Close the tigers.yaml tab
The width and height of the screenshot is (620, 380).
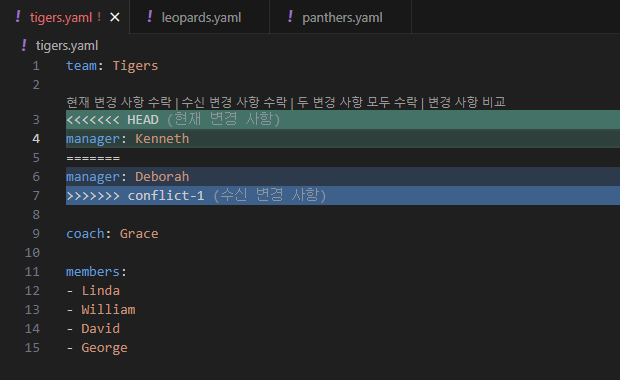(x=115, y=17)
